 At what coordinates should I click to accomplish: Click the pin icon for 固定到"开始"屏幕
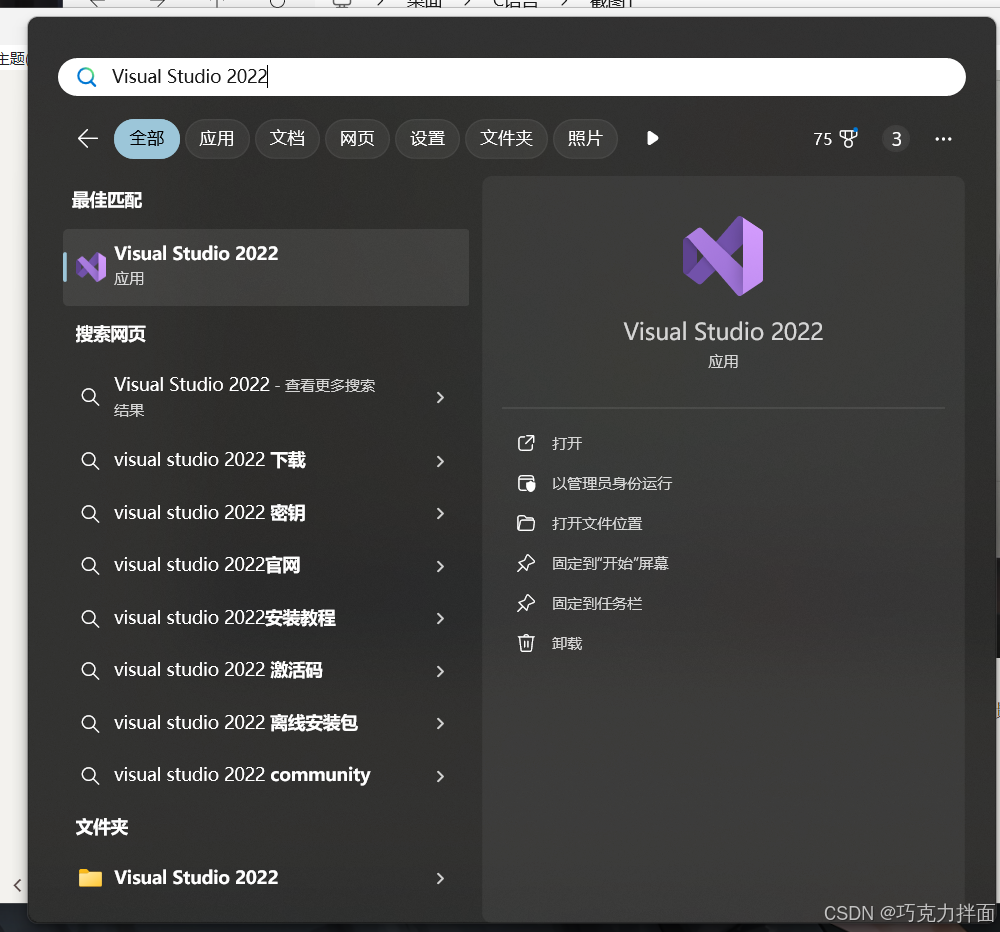click(526, 563)
